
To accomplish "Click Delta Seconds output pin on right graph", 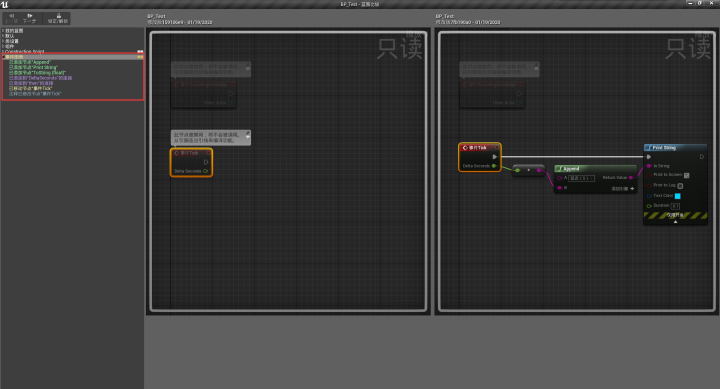I will tap(494, 166).
